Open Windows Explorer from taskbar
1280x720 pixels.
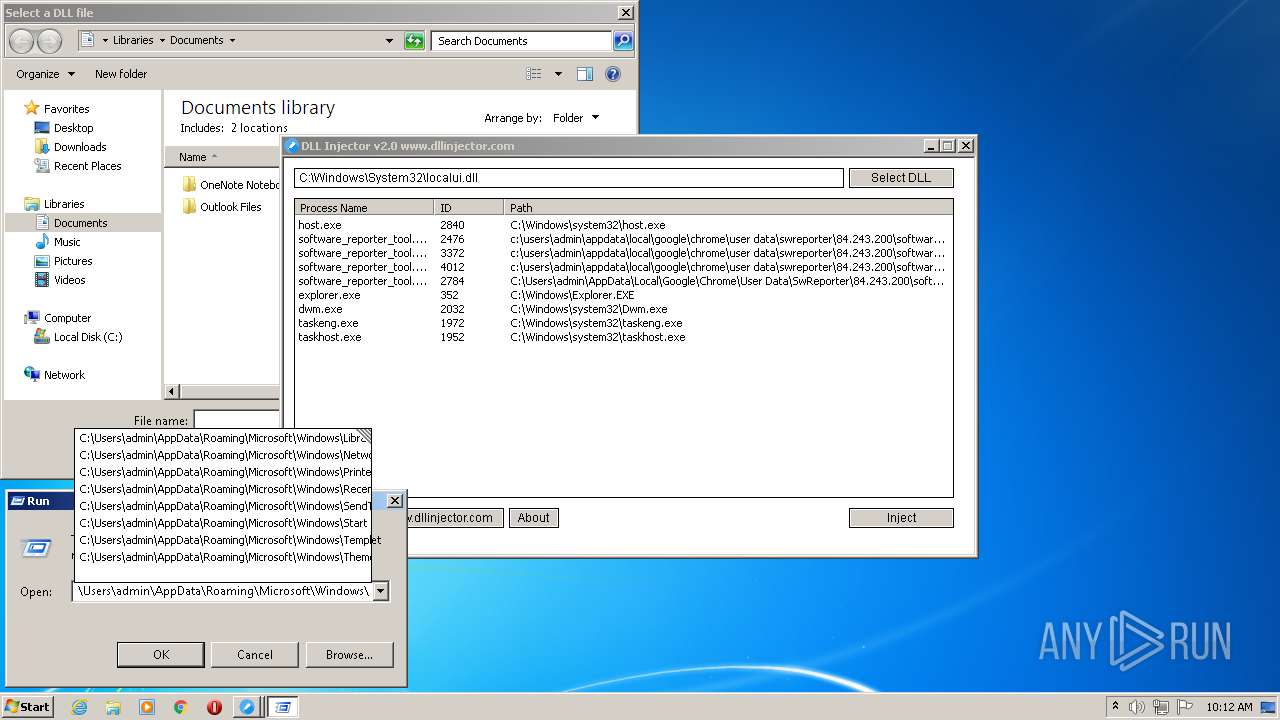[x=113, y=707]
